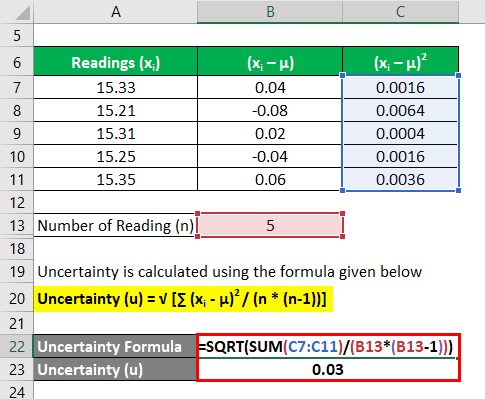Image resolution: width=485 pixels, height=399 pixels.
Task: Select row 6 header
Action: click(x=17, y=61)
